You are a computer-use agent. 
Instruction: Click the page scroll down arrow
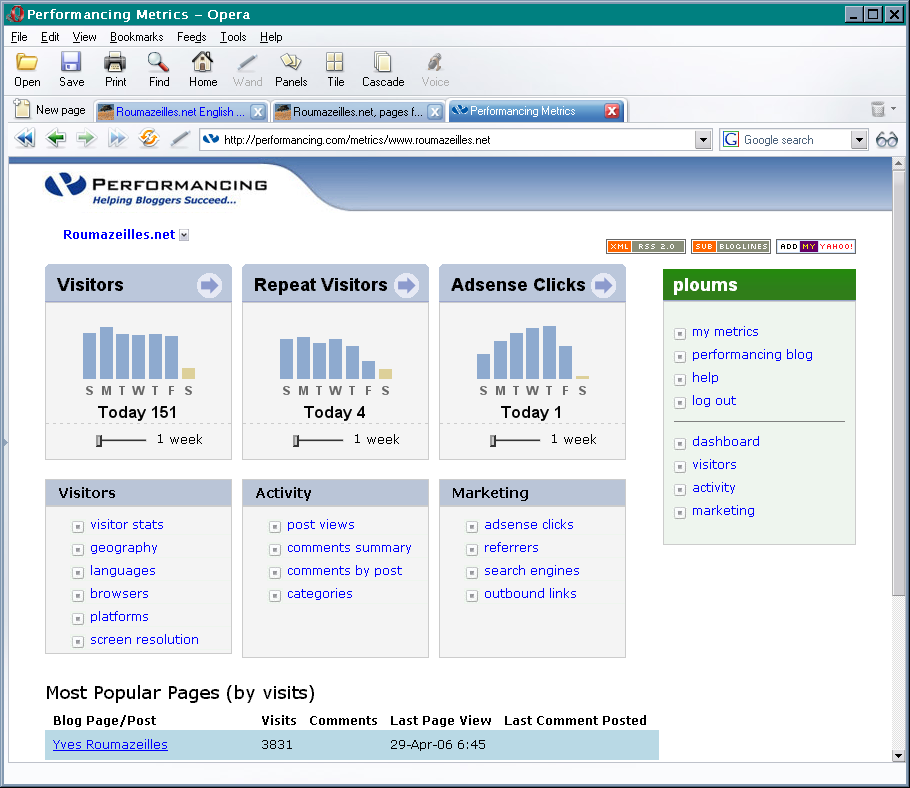click(x=898, y=756)
